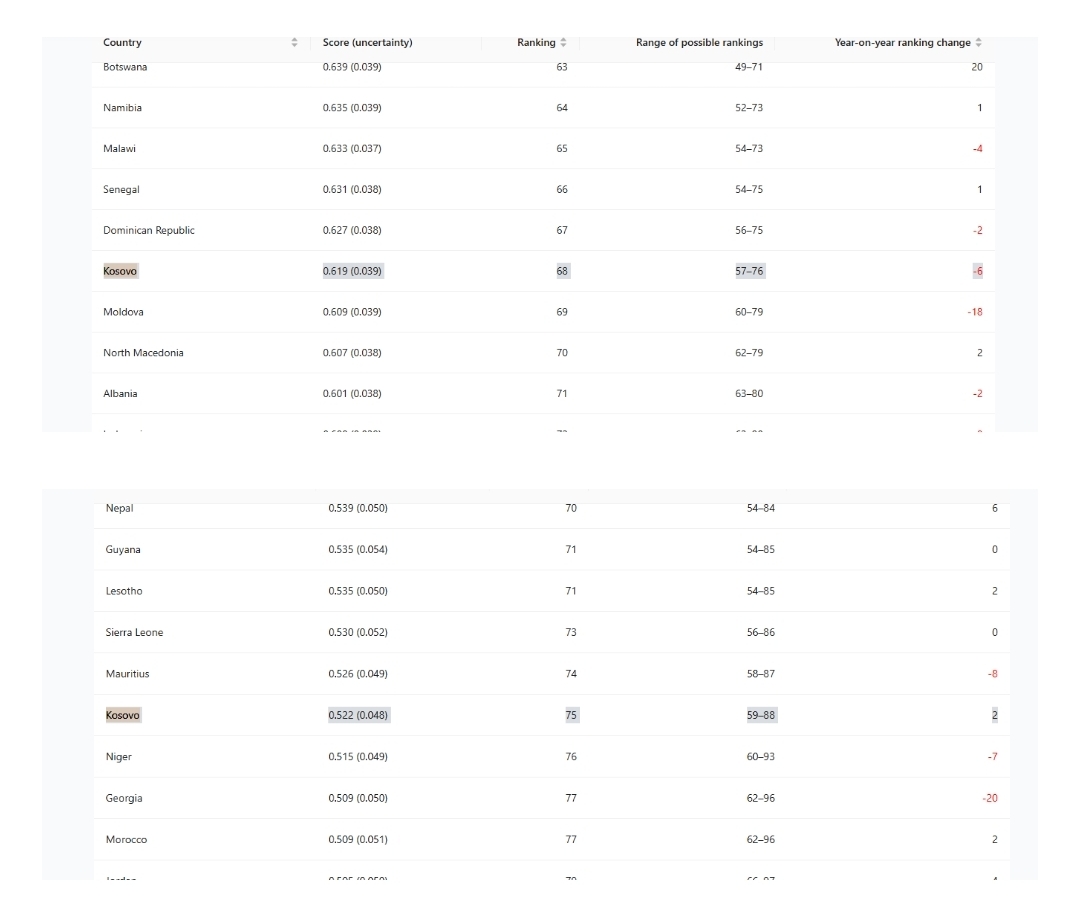Image resolution: width=1080 pixels, height=915 pixels.
Task: Sort by Year-on-year ranking change arrows
Action: [x=979, y=43]
